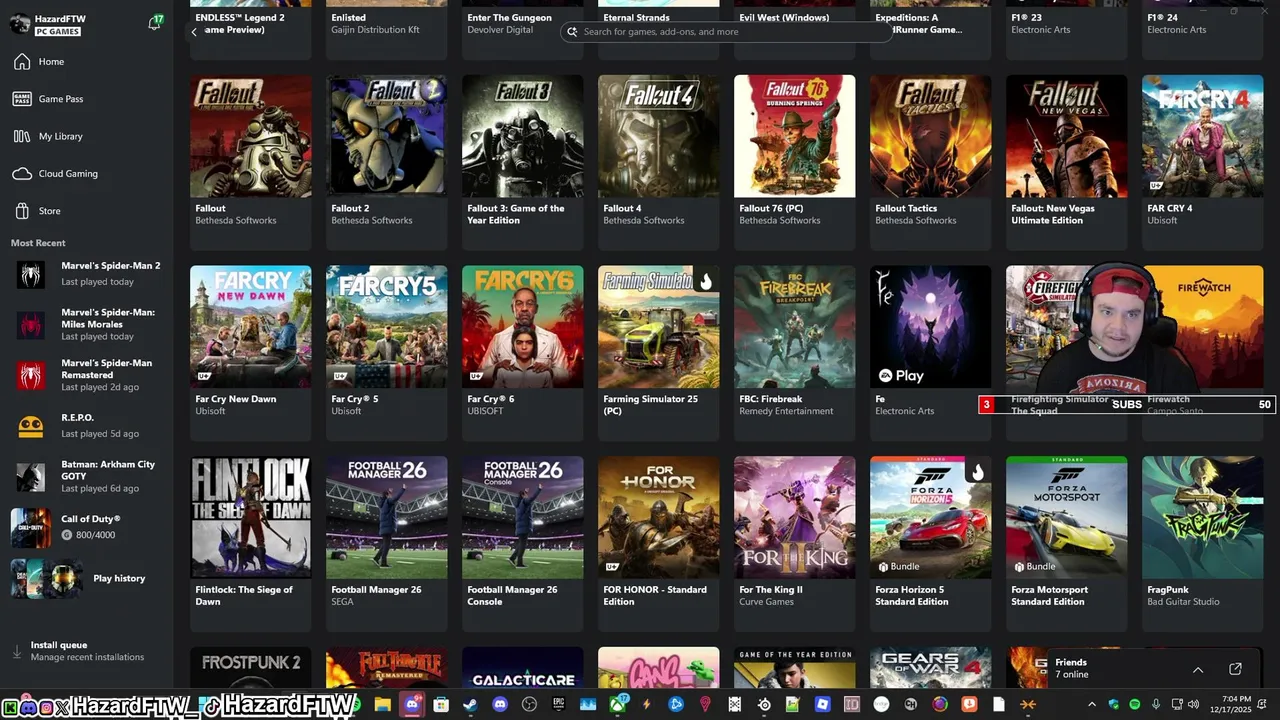Open Marvel's Spider-Man Remastered entry

coord(86,375)
